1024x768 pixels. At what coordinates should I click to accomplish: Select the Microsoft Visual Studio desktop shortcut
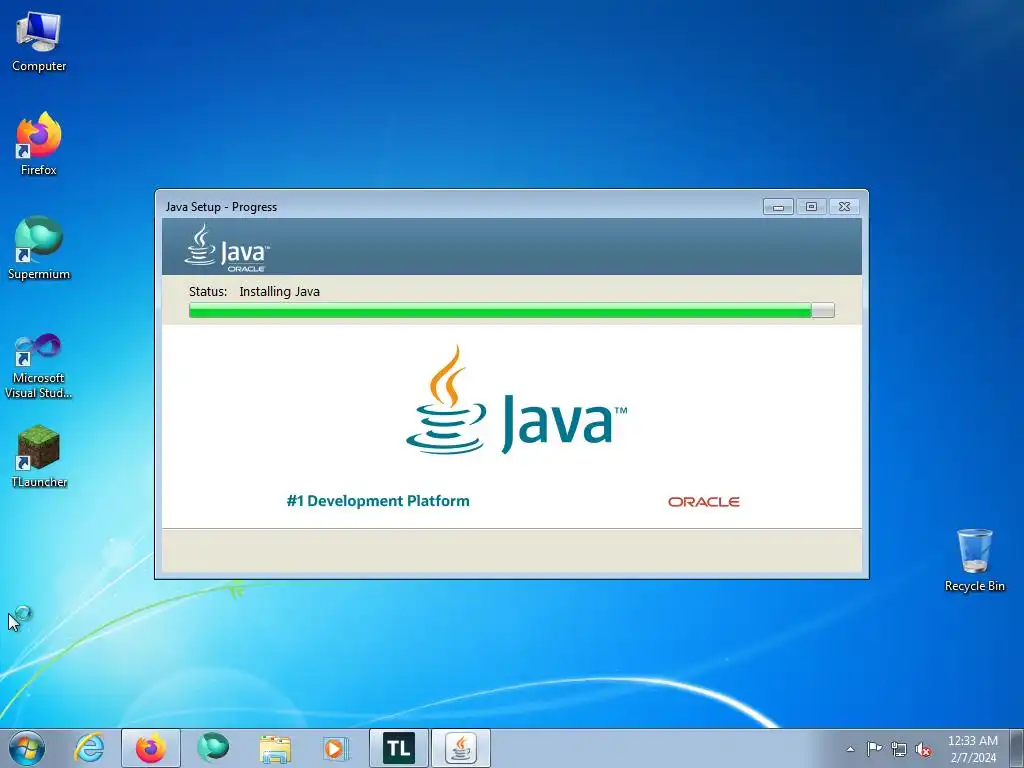click(39, 366)
